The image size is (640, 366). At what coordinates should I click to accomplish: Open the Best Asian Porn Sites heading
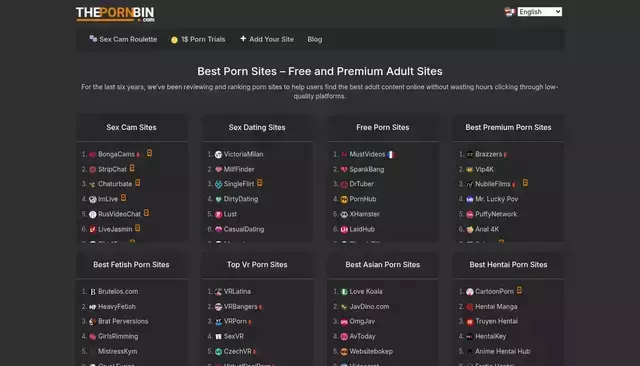click(382, 264)
